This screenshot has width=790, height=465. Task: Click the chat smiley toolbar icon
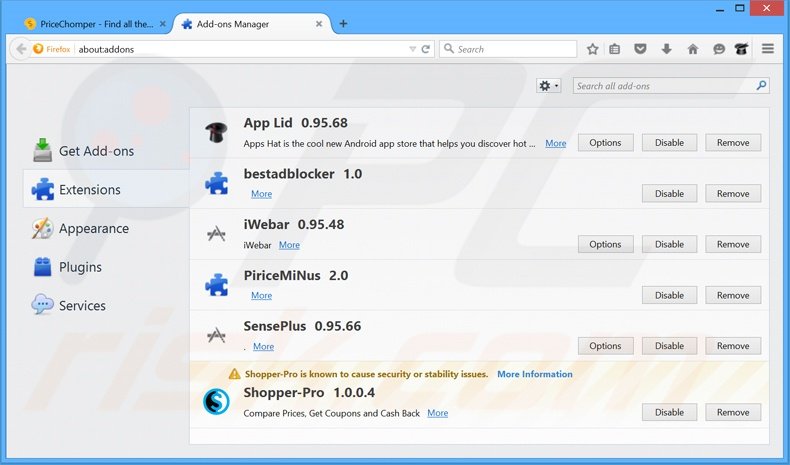[x=719, y=49]
